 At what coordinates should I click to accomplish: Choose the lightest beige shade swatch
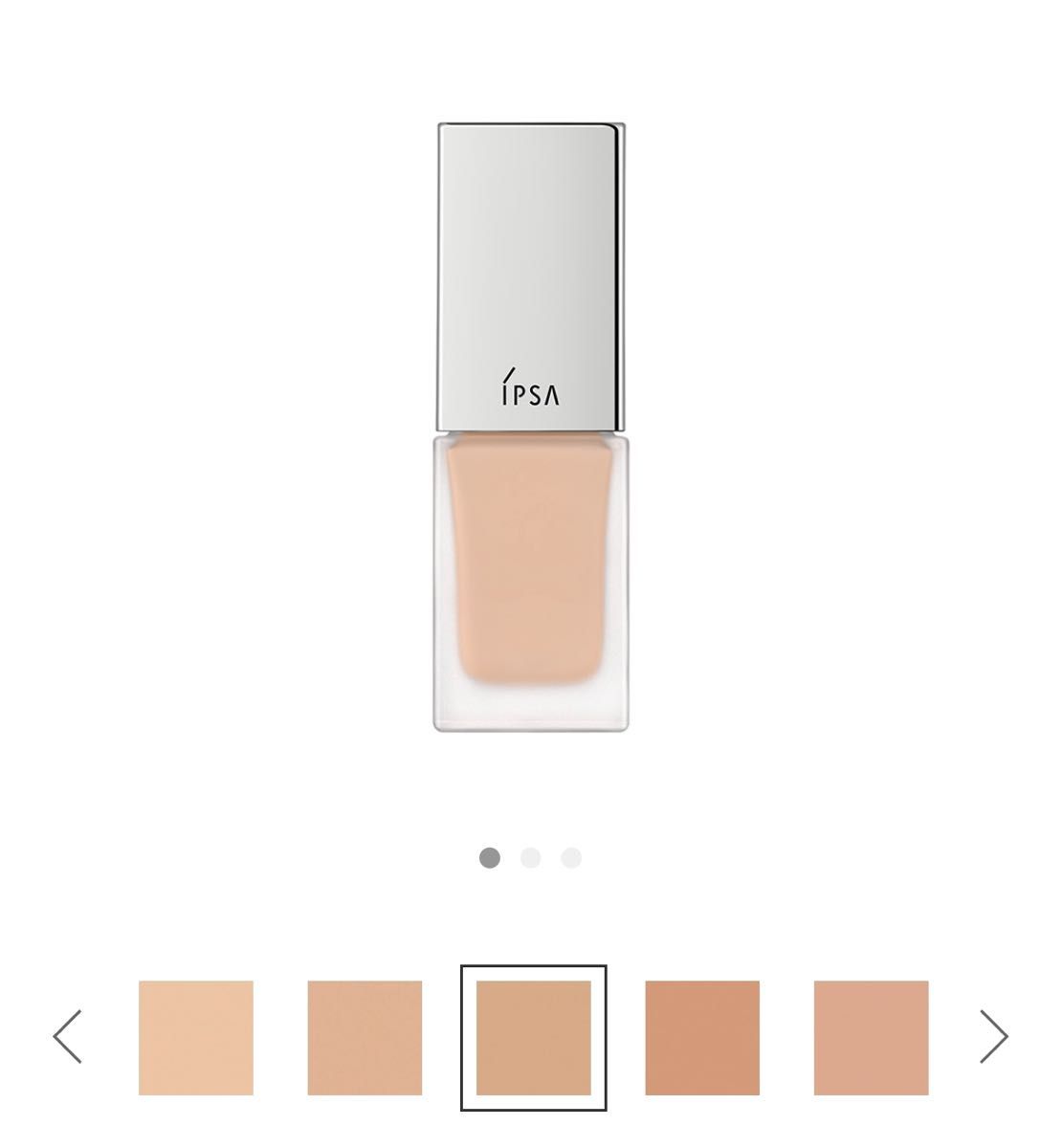pos(196,1038)
